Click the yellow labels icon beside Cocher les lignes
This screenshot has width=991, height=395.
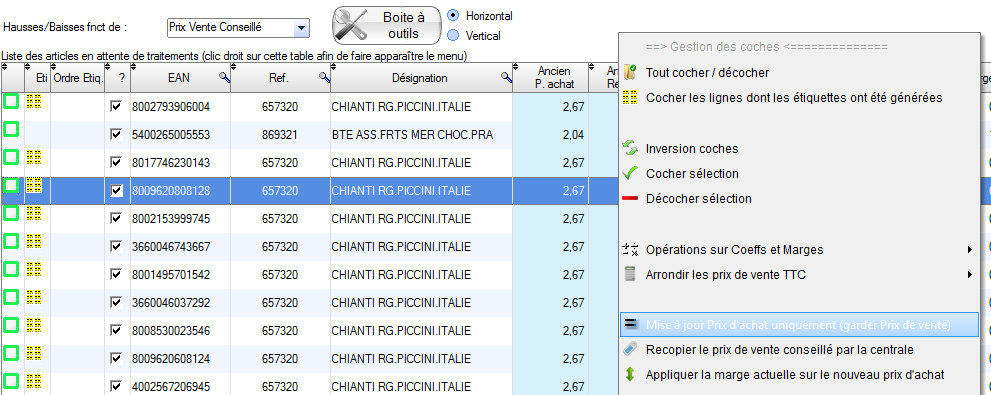coord(630,98)
